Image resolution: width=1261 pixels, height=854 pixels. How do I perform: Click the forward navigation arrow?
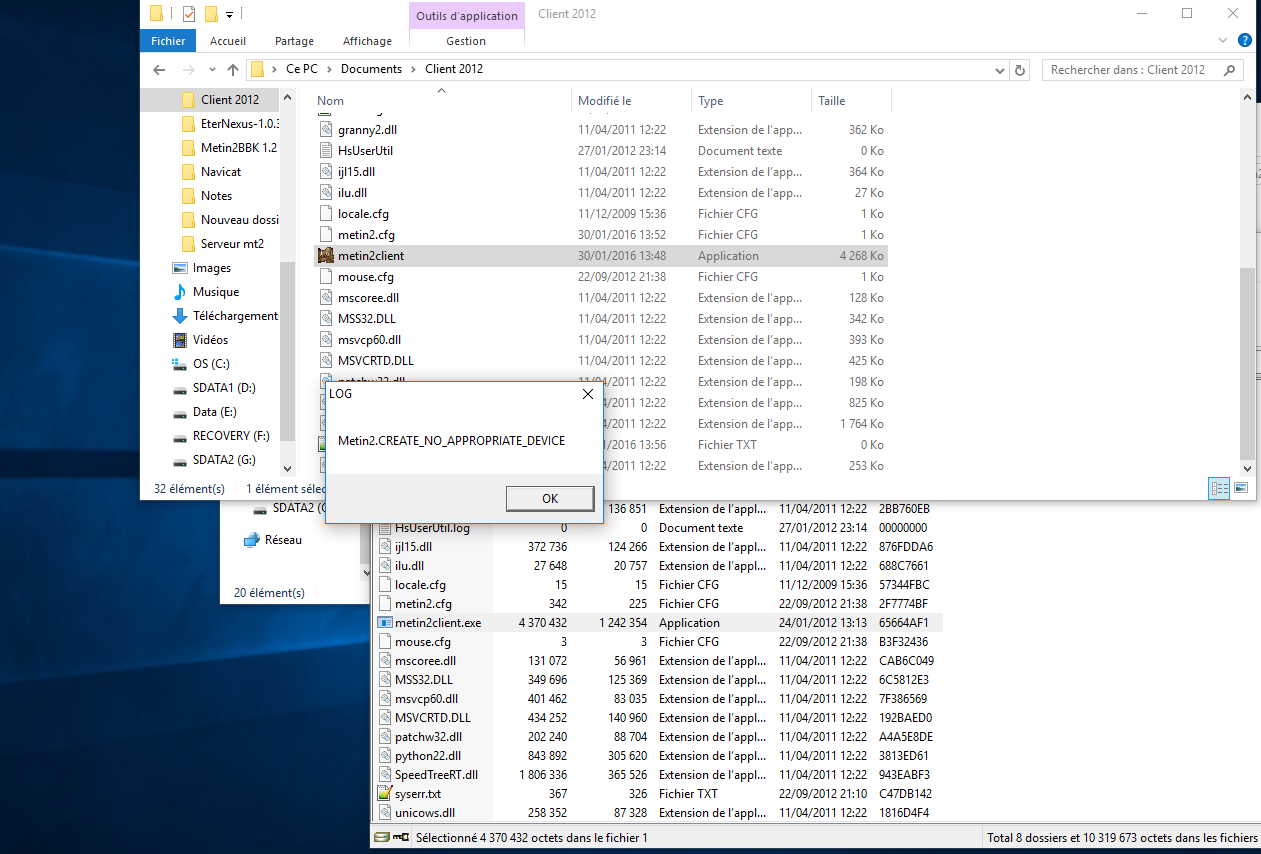(x=189, y=70)
